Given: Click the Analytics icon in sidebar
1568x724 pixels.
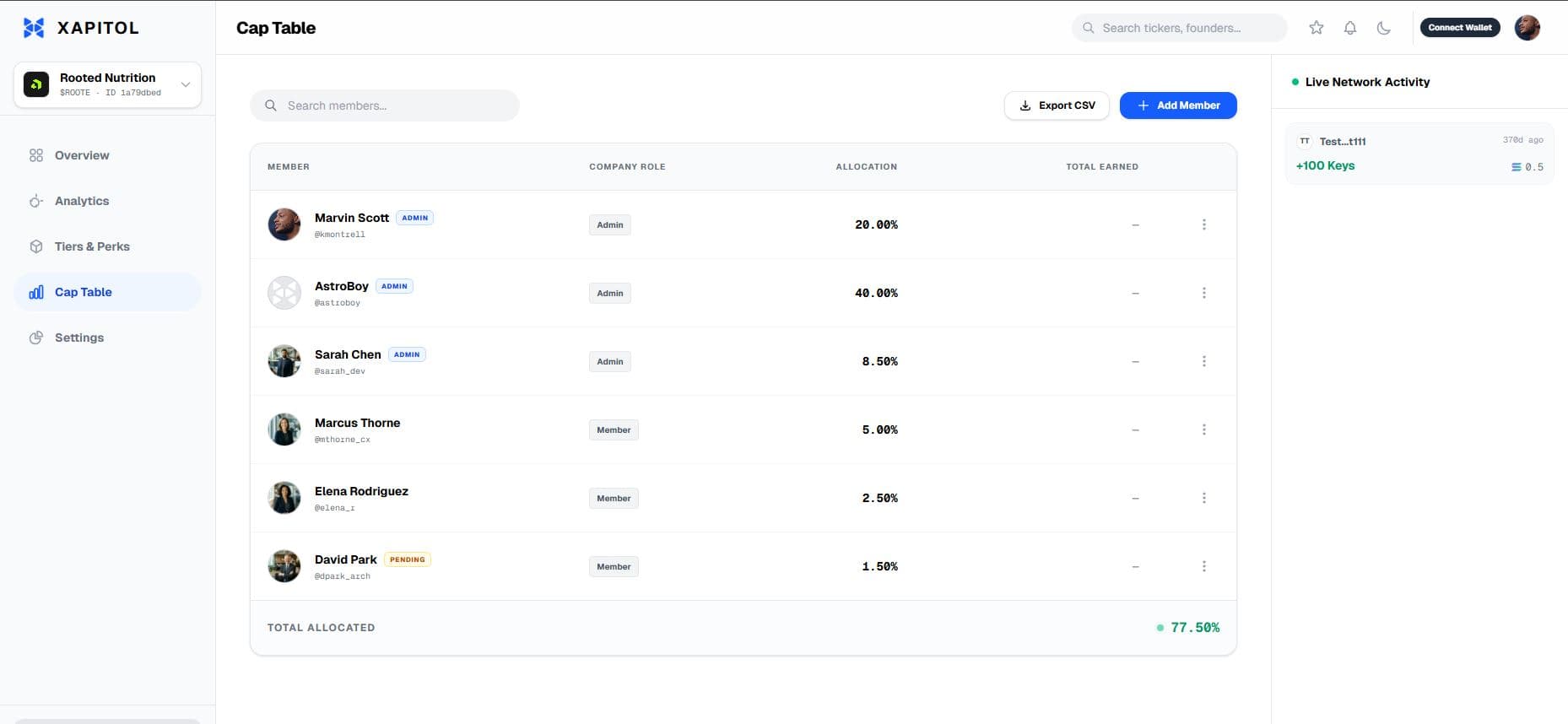Looking at the screenshot, I should point(36,201).
